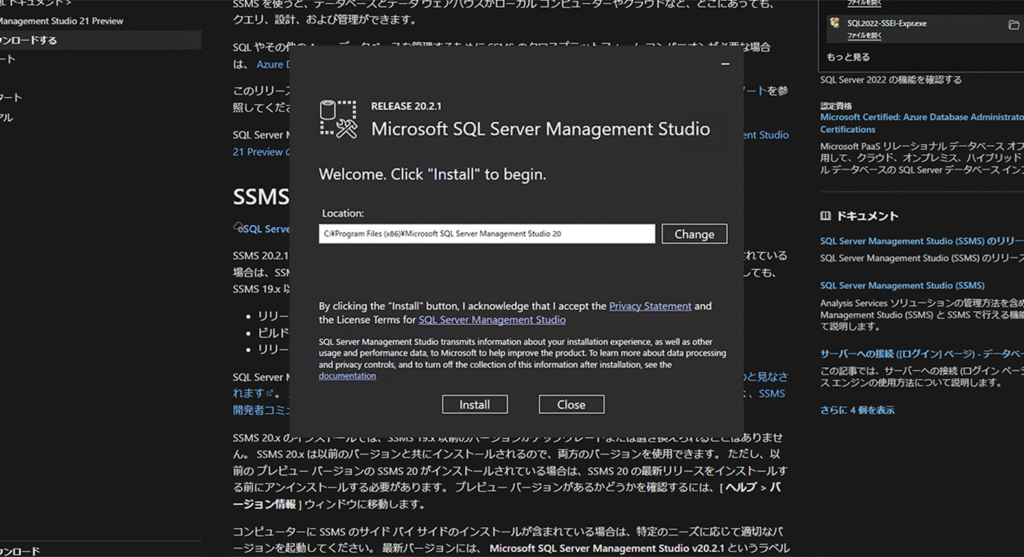Open the SSMS link at paragraph end
This screenshot has width=1024, height=557.
pyautogui.click(x=771, y=393)
